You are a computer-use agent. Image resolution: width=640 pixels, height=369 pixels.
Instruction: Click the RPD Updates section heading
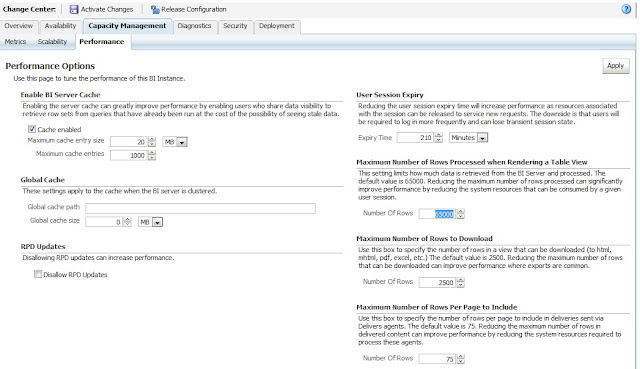(43, 247)
